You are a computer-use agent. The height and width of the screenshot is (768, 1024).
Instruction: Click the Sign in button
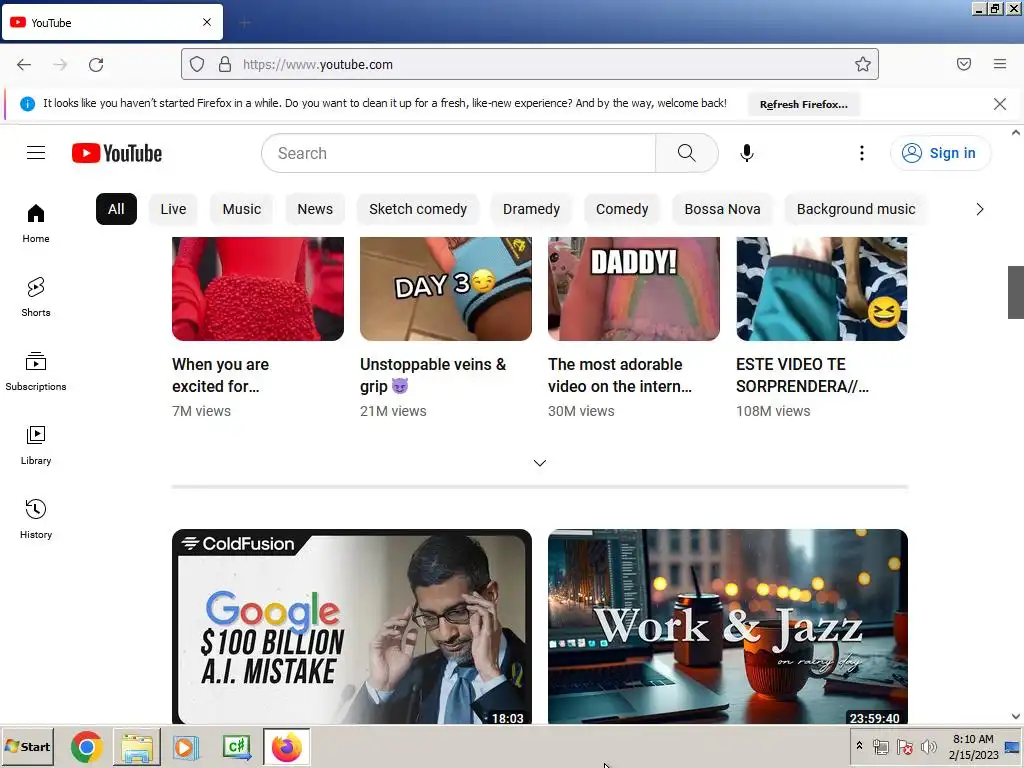pos(940,153)
